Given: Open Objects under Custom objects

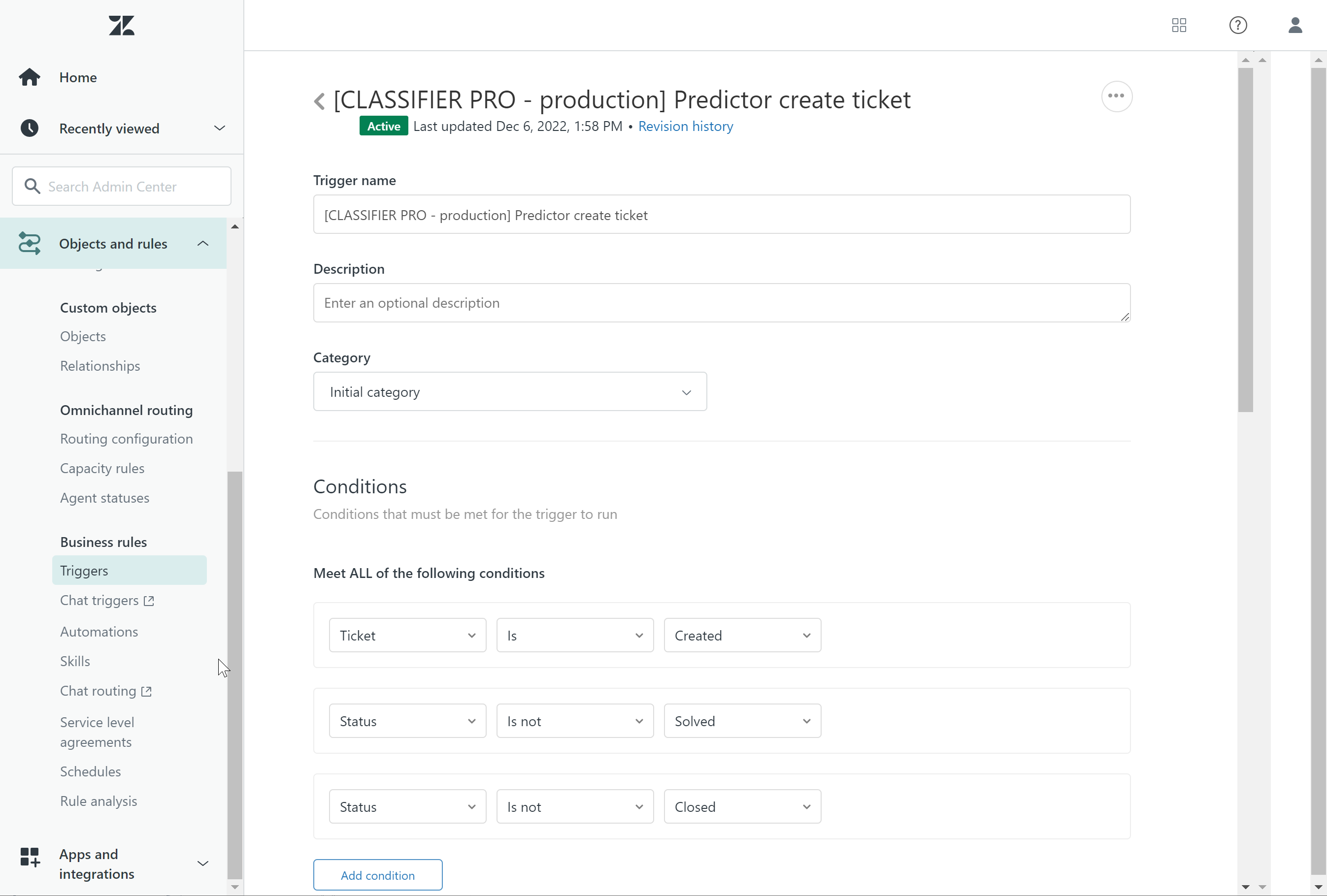Looking at the screenshot, I should [83, 336].
